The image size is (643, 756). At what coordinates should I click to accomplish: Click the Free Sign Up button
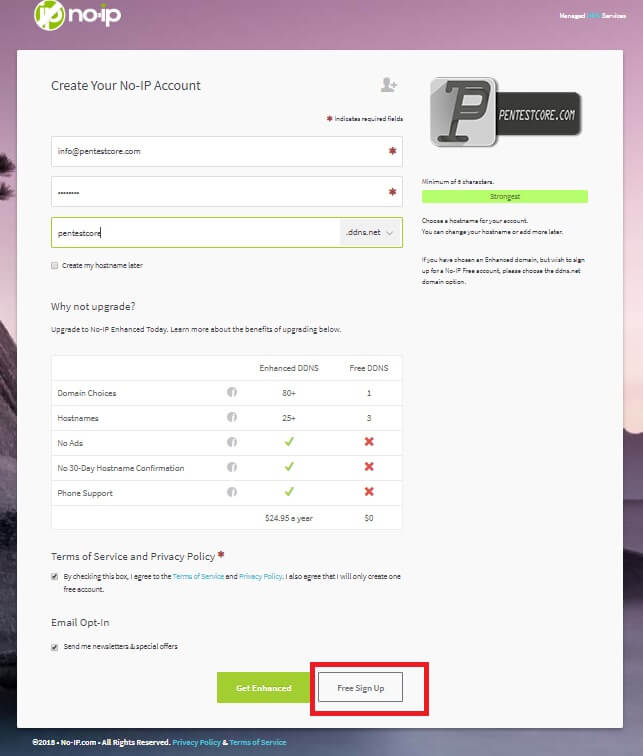(x=361, y=688)
